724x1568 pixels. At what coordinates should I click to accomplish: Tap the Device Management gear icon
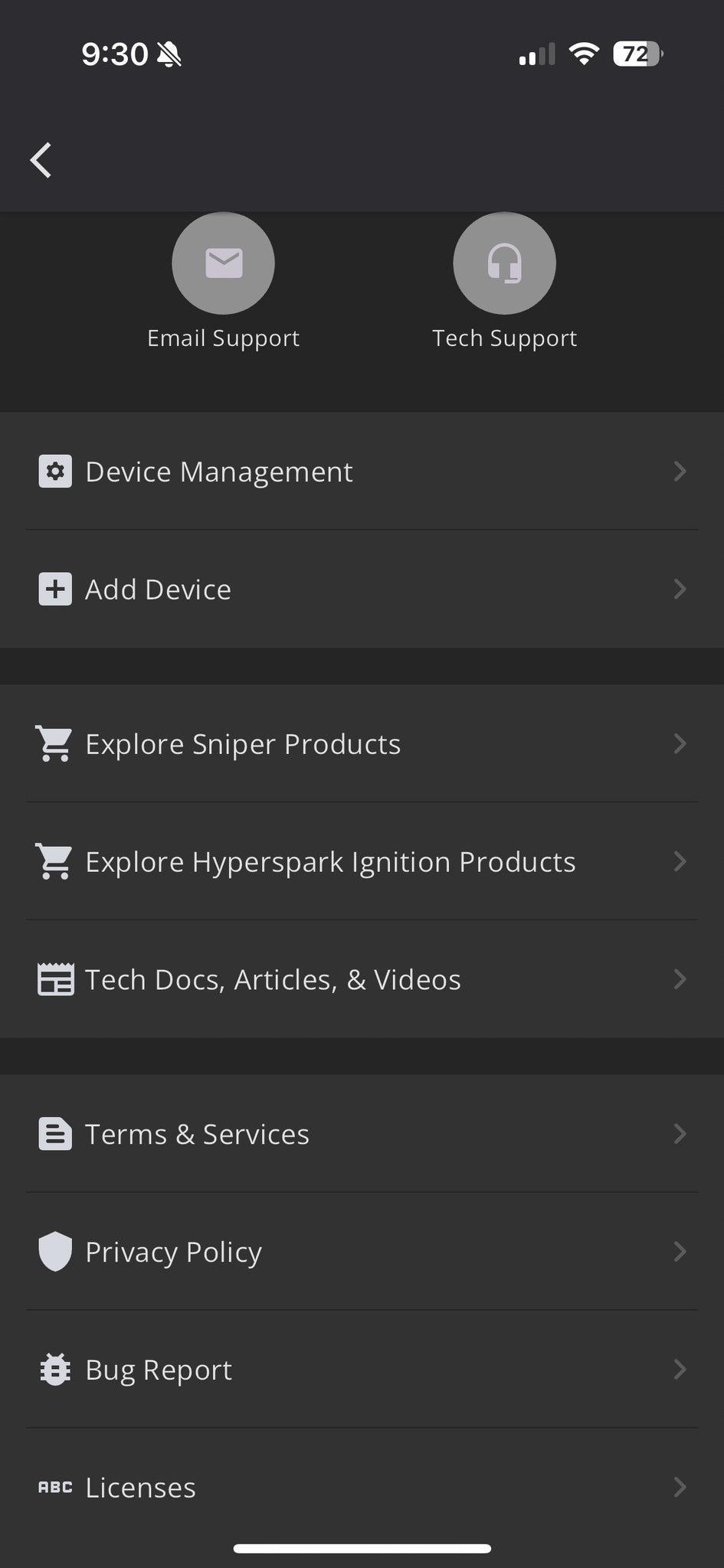click(x=55, y=472)
